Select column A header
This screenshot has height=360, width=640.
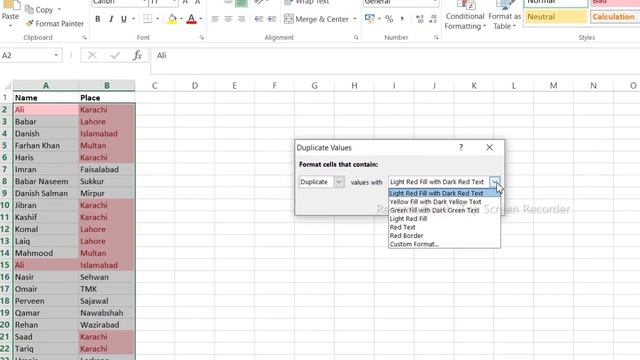(x=46, y=86)
